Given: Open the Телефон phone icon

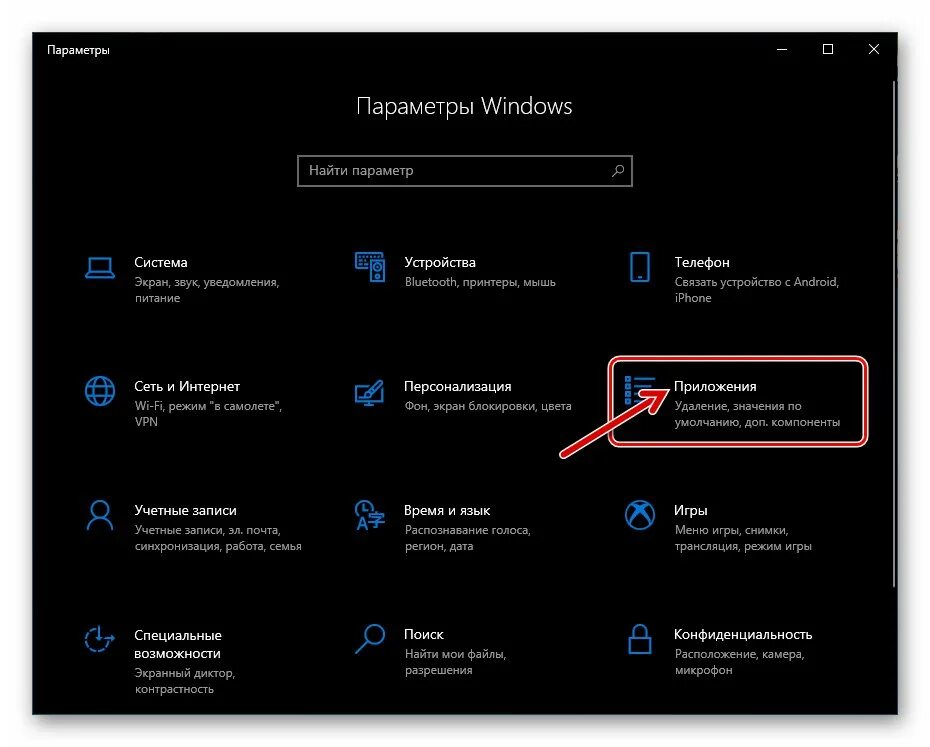Looking at the screenshot, I should 639,267.
